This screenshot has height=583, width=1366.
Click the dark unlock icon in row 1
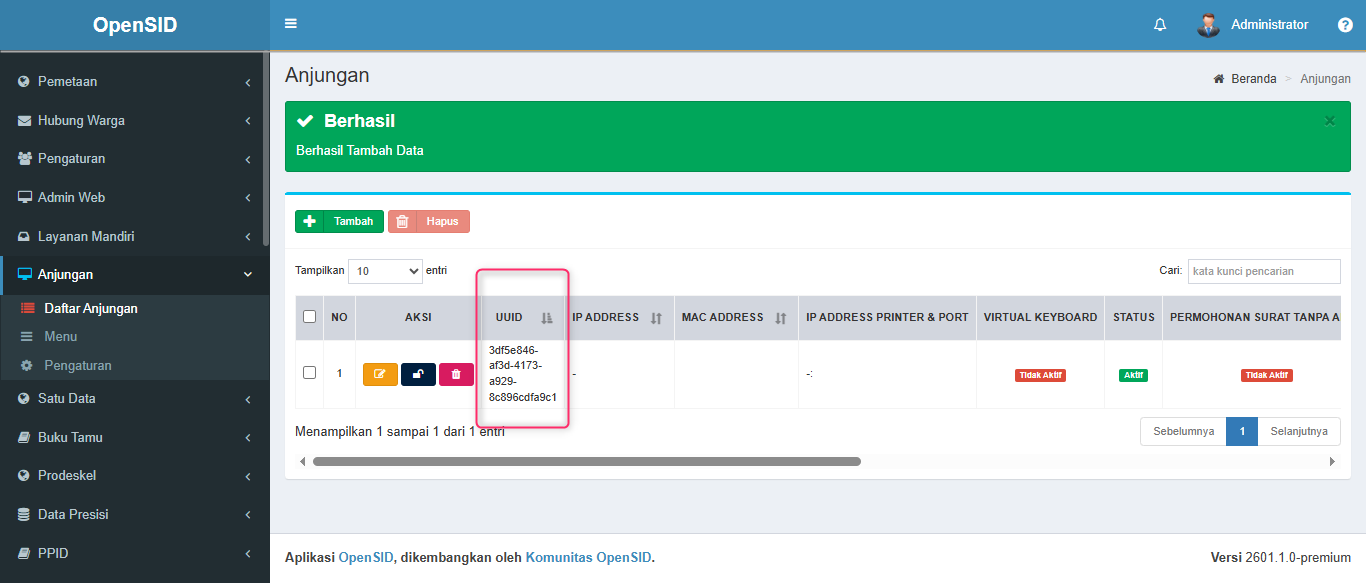tap(418, 374)
